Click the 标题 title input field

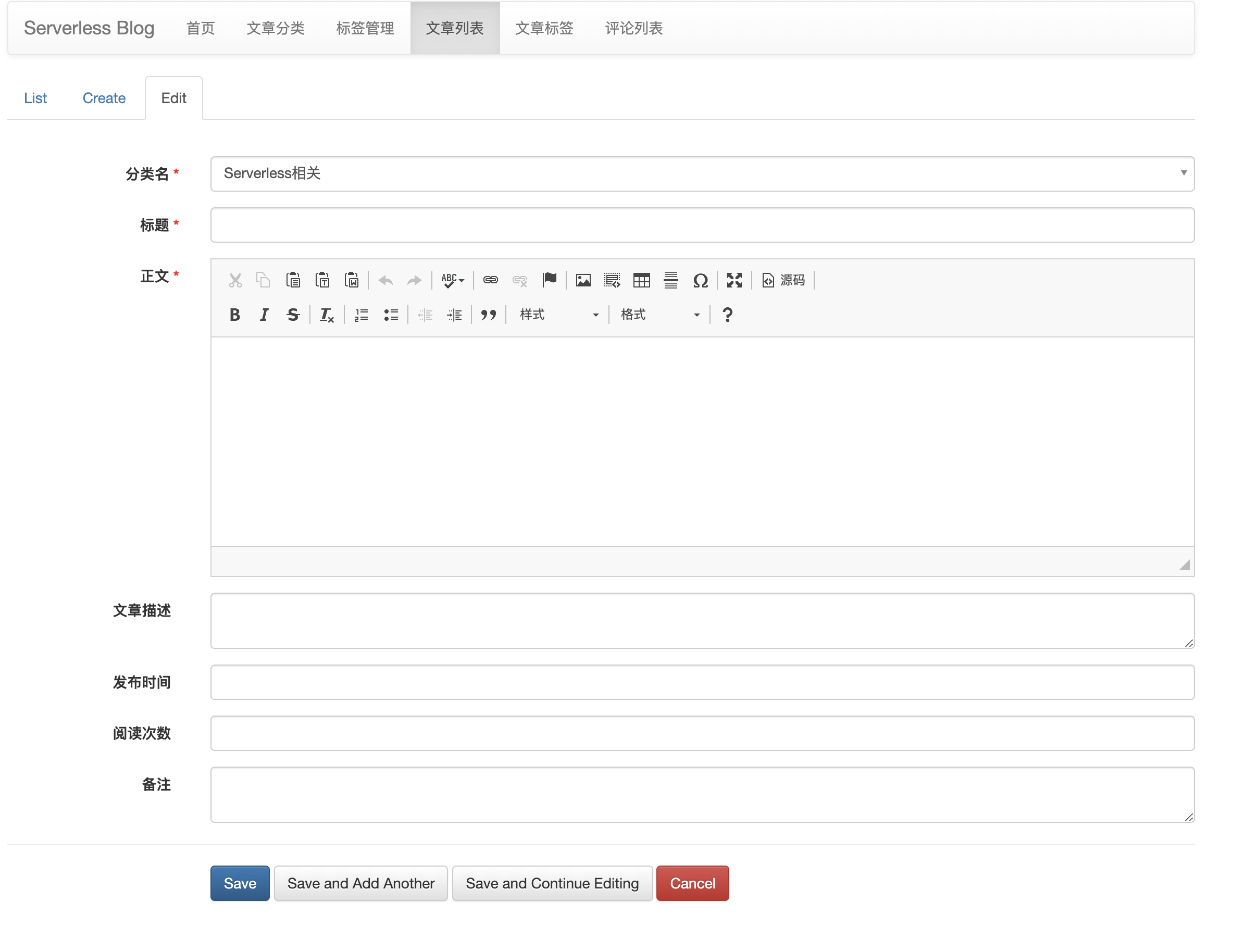coord(702,225)
